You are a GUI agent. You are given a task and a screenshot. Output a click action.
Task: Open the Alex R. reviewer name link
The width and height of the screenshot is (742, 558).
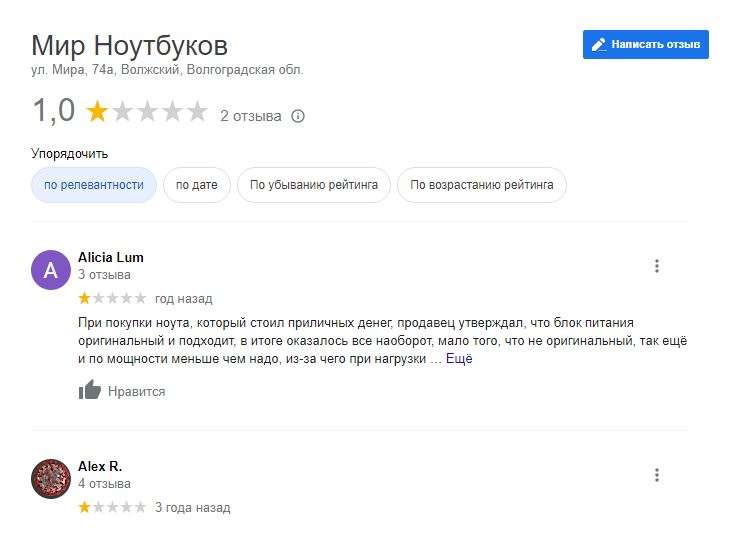[x=100, y=467]
